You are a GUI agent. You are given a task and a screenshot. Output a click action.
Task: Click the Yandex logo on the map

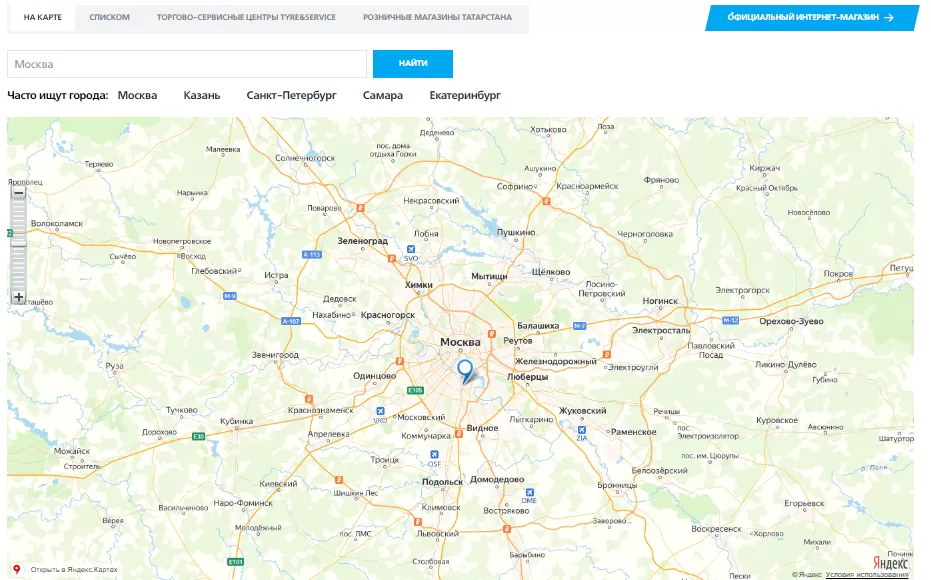[891, 561]
